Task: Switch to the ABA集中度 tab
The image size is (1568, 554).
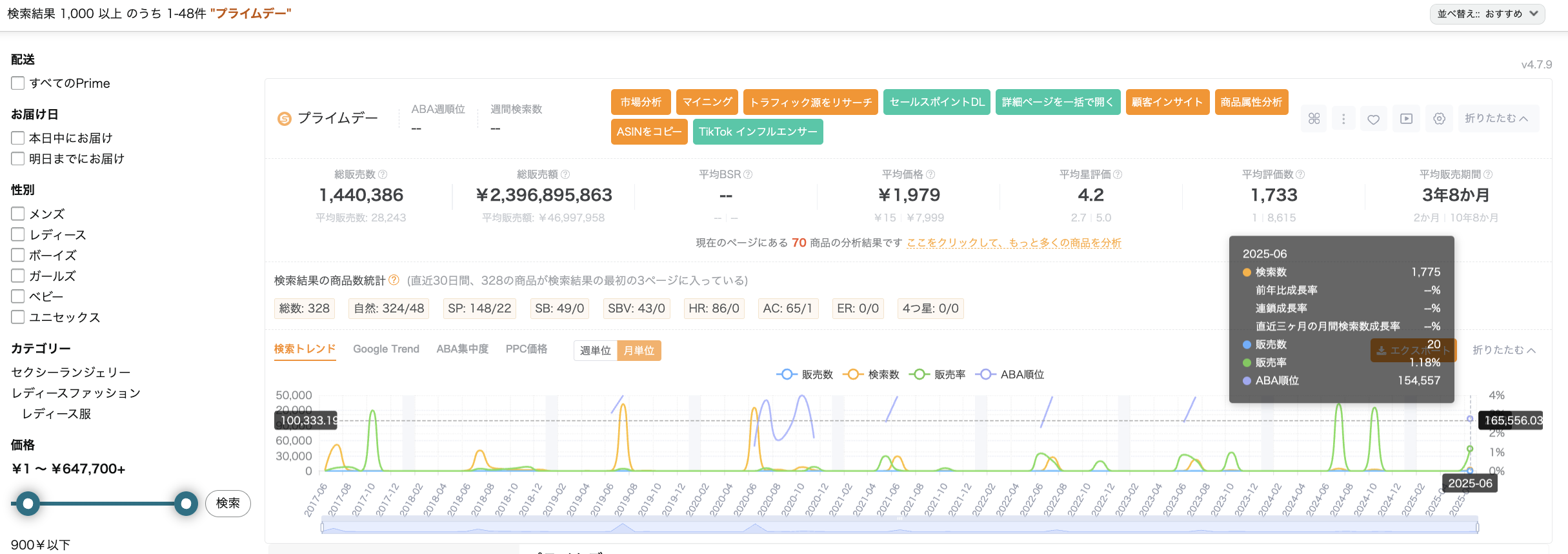Action: 462,349
